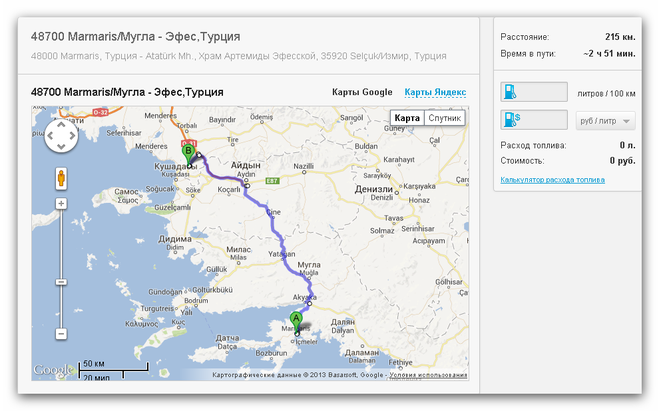Select the Карты Google tab
Image resolution: width=659 pixels, height=411 pixels.
(x=362, y=92)
